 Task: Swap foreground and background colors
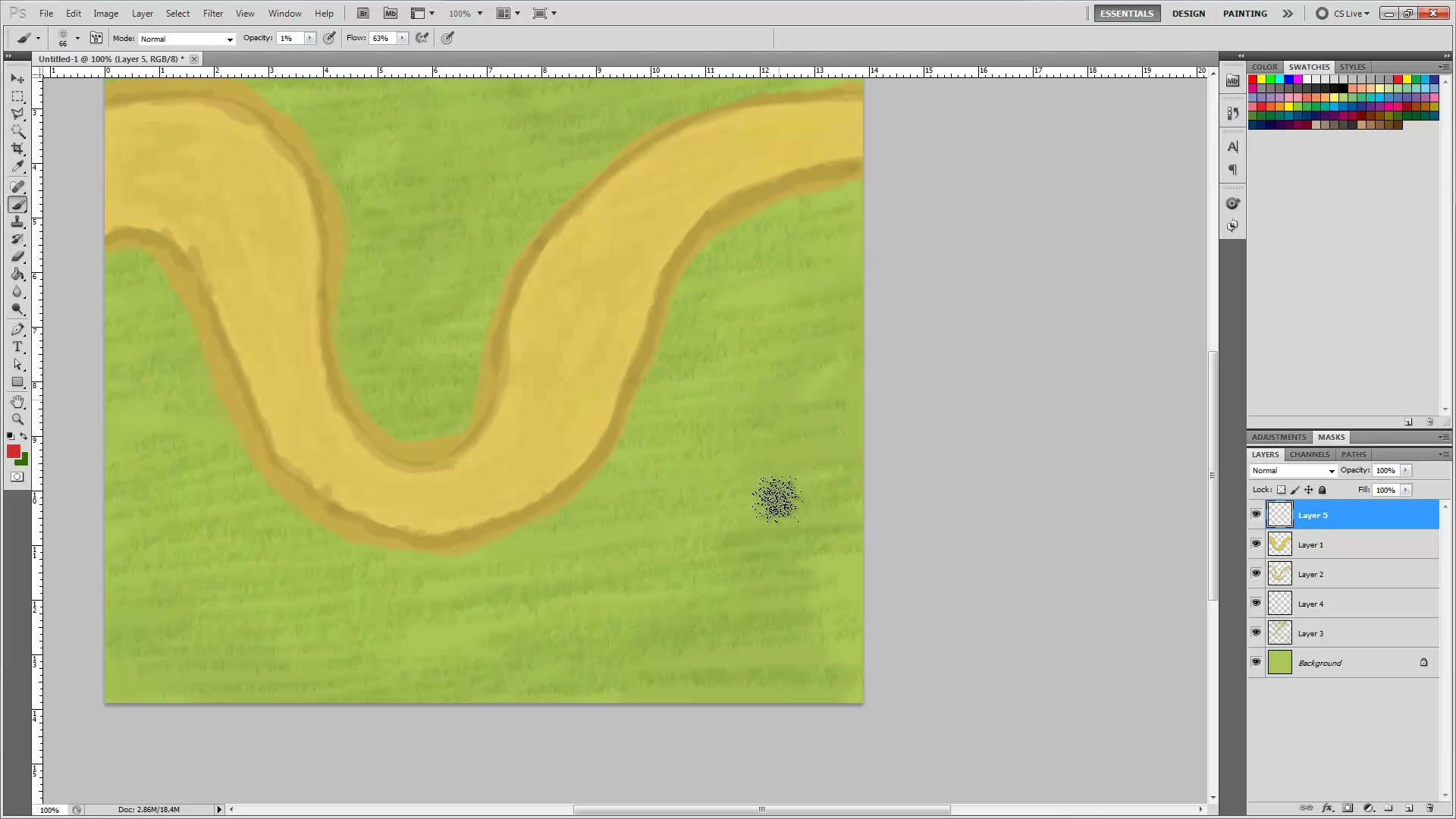point(24,436)
